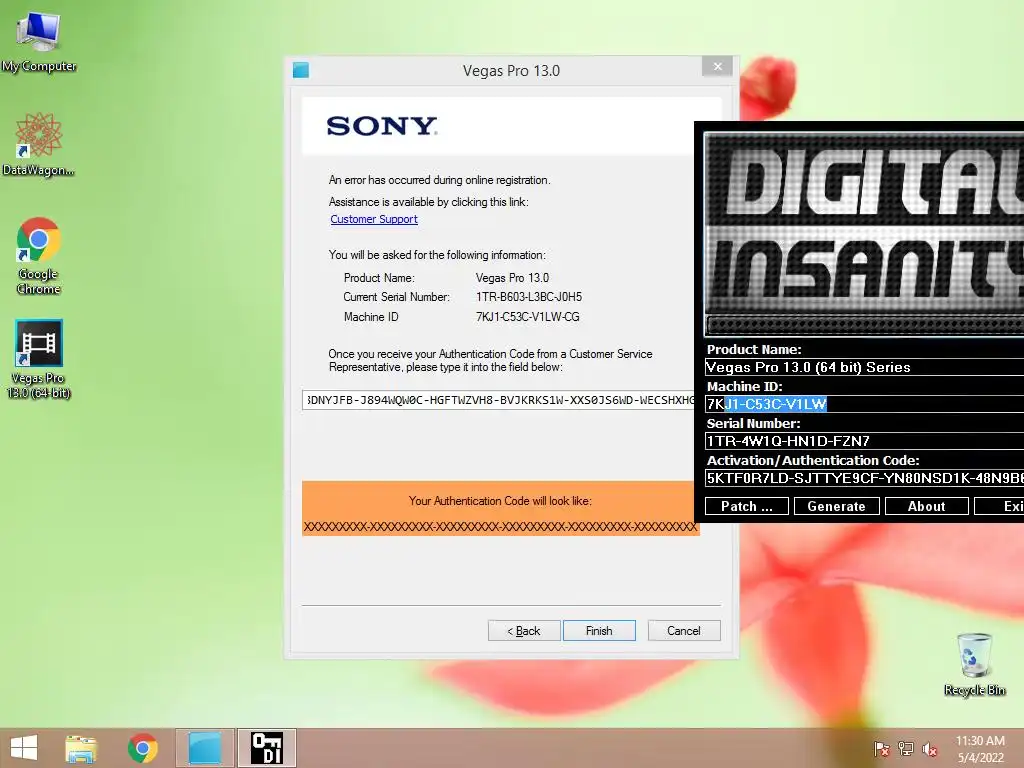Click the keygen Machine ID field
The image size is (1024, 768).
[865, 404]
